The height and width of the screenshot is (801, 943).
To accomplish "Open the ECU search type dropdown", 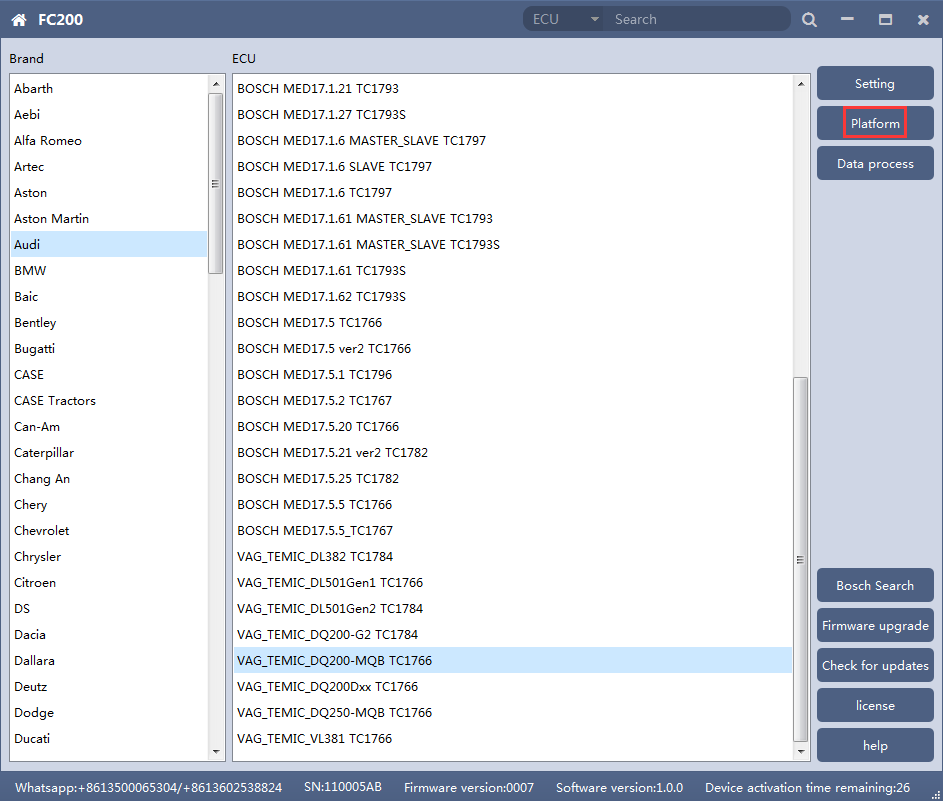I will click(x=564, y=19).
